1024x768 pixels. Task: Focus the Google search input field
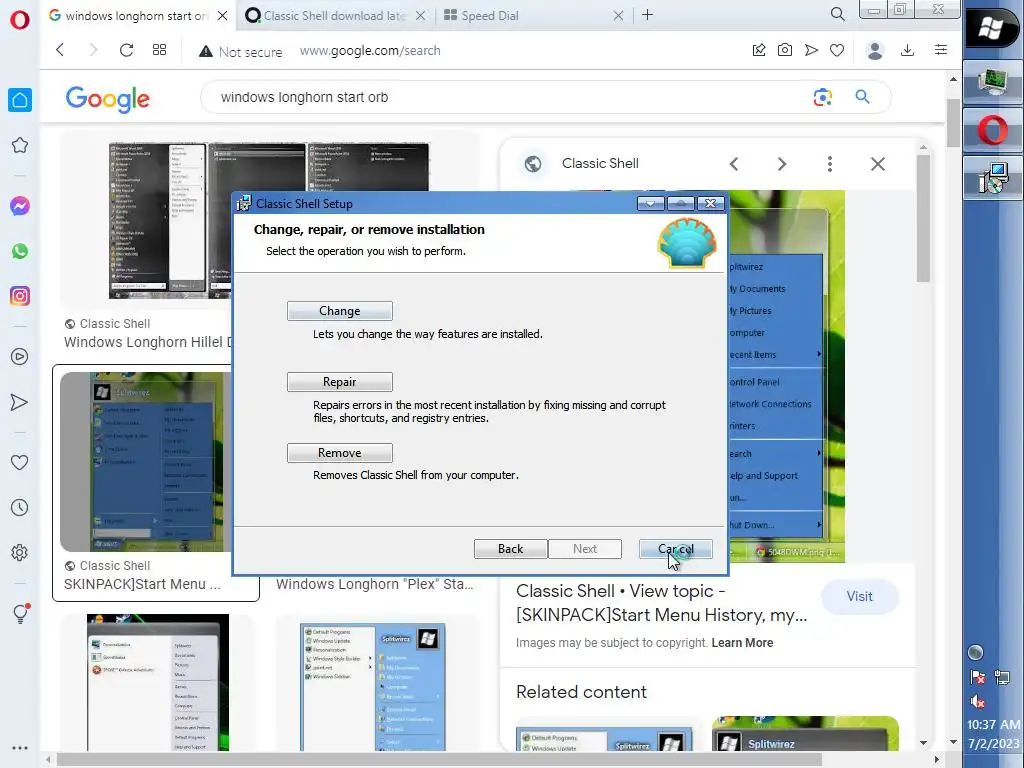click(509, 97)
